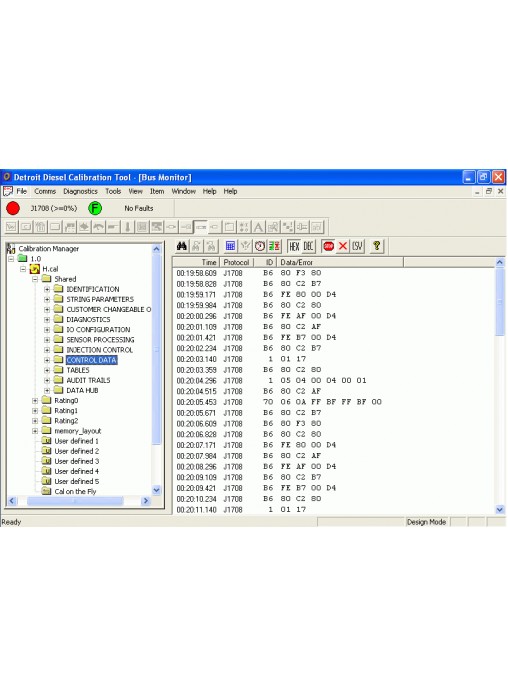Click the H.cal file icon in tree
Viewport: 508px width, 696px height.
point(35,269)
